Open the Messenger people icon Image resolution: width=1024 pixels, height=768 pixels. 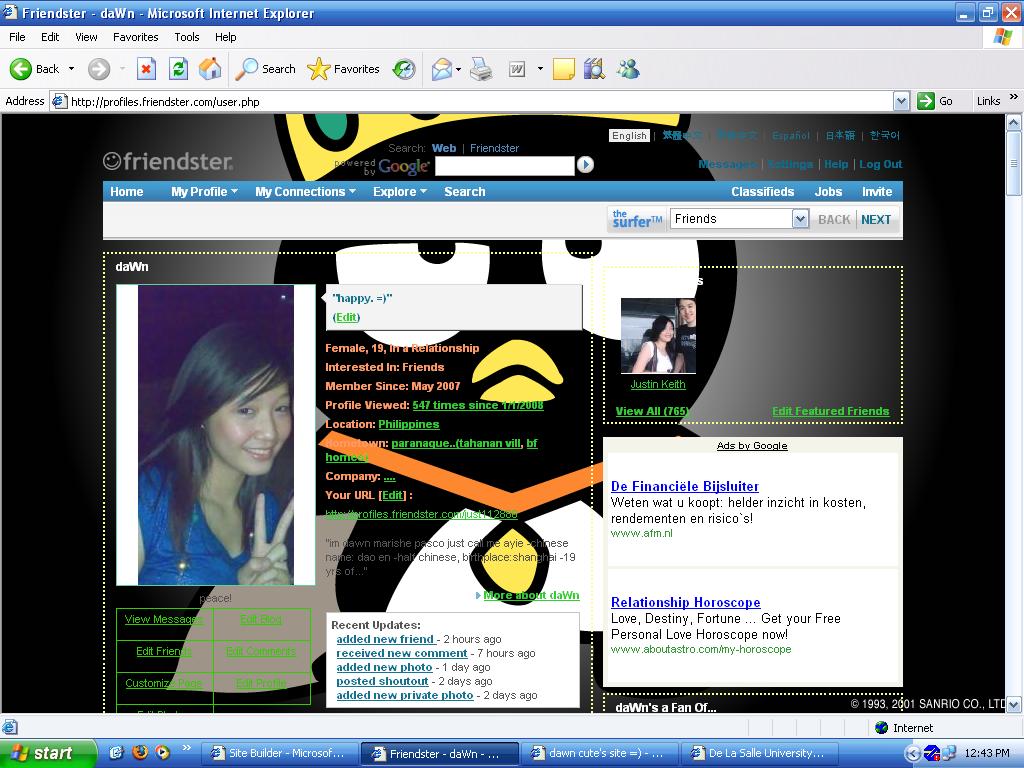tap(628, 69)
